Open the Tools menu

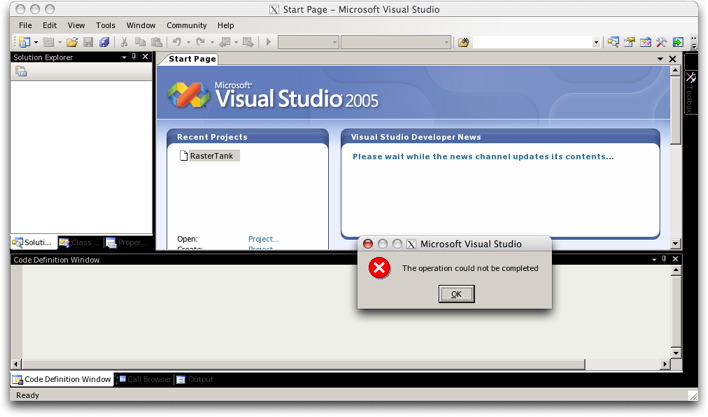pyautogui.click(x=105, y=25)
